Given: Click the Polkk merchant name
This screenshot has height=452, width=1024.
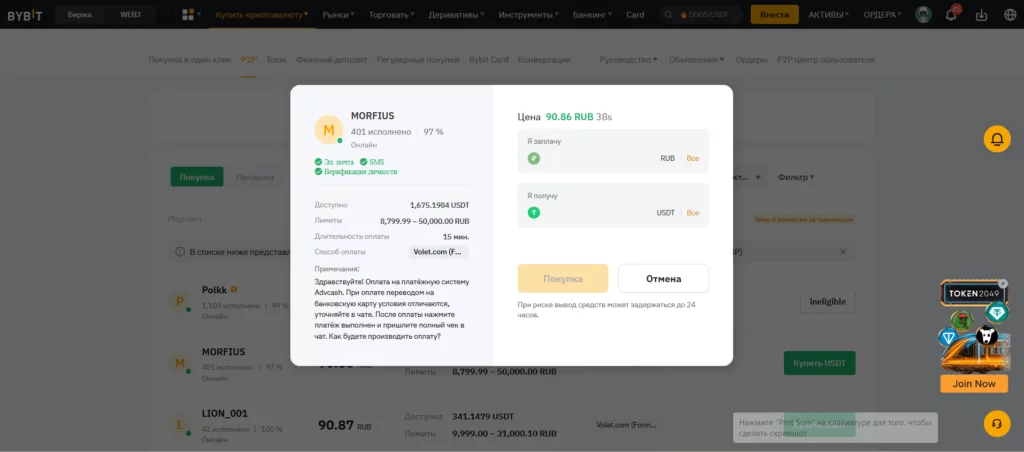Looking at the screenshot, I should [x=214, y=289].
